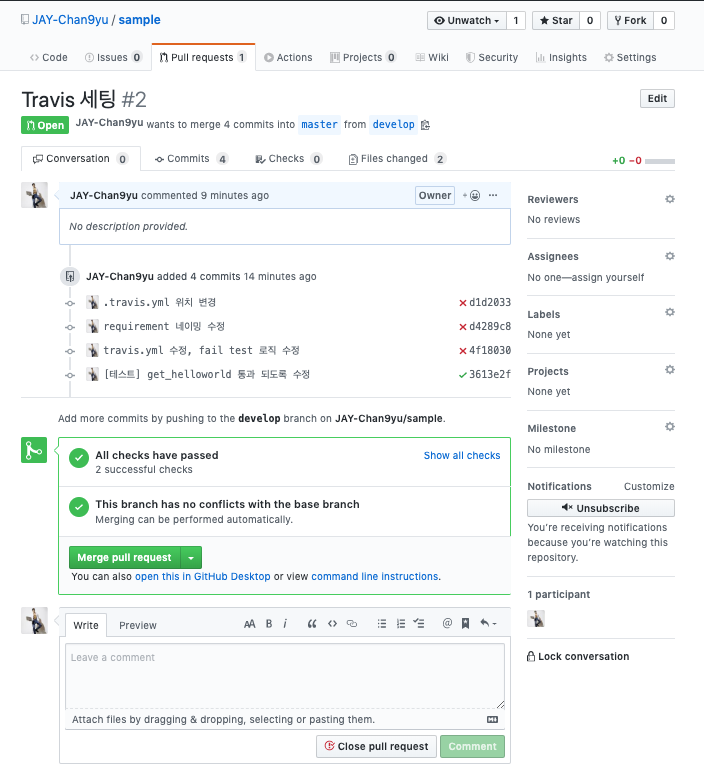Click into the Leave a comment field
Viewport: 704px width, 778px height.
(x=285, y=676)
